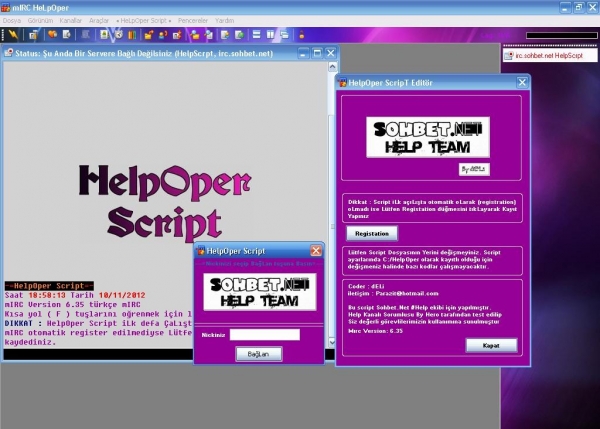Tile windows vertically via toolbar icon
The width and height of the screenshot is (600, 429).
[271, 35]
